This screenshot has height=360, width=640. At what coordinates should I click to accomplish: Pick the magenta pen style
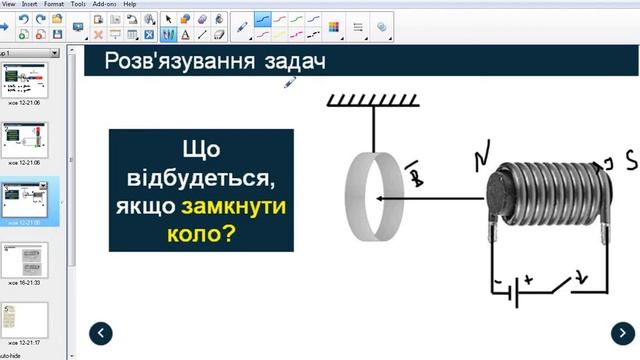click(296, 35)
